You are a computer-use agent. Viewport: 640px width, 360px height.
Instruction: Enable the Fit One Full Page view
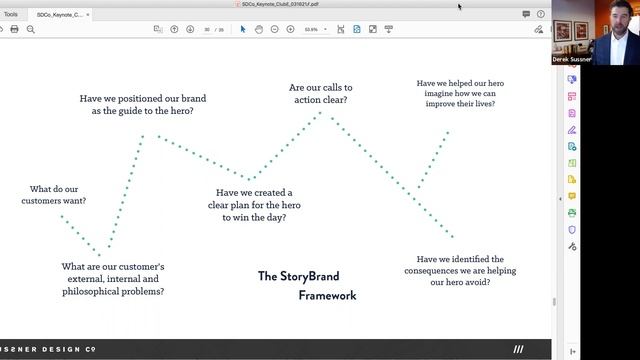point(357,29)
